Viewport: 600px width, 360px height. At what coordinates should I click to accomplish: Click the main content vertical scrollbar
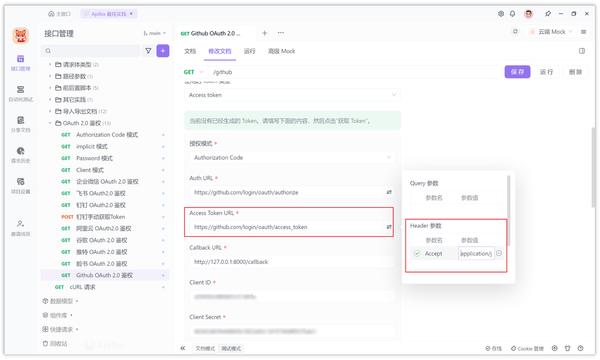(x=593, y=168)
